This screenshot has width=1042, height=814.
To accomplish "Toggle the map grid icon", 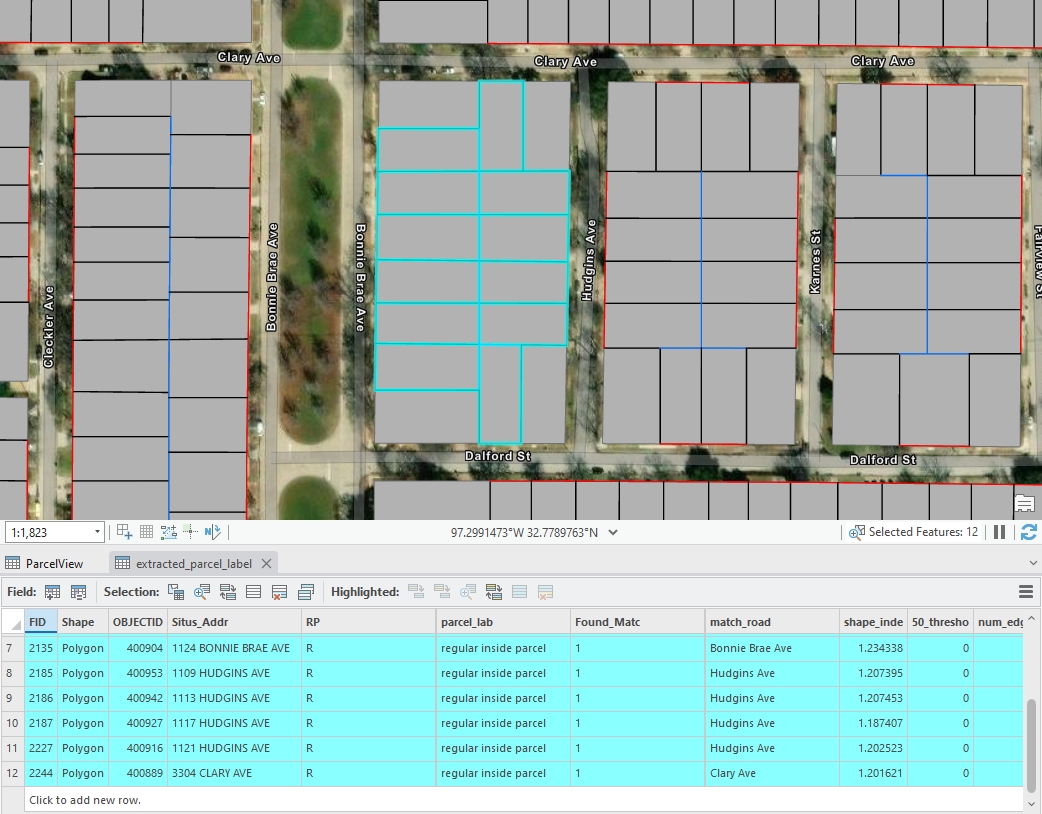I will click(x=146, y=532).
